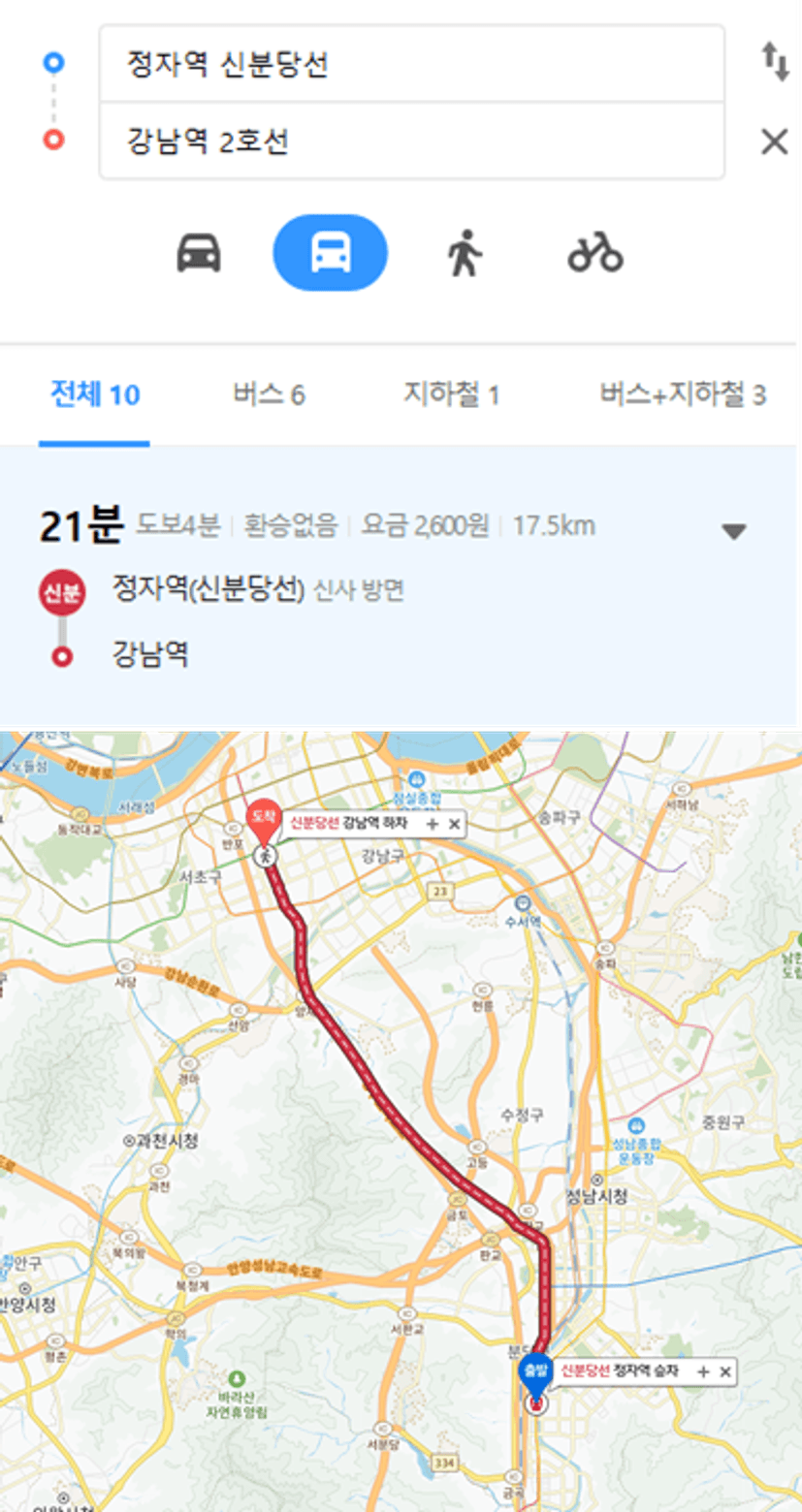Screen dimensions: 802x1512
Task: Add waypoint from 강남역 하차 label plus
Action: (433, 824)
